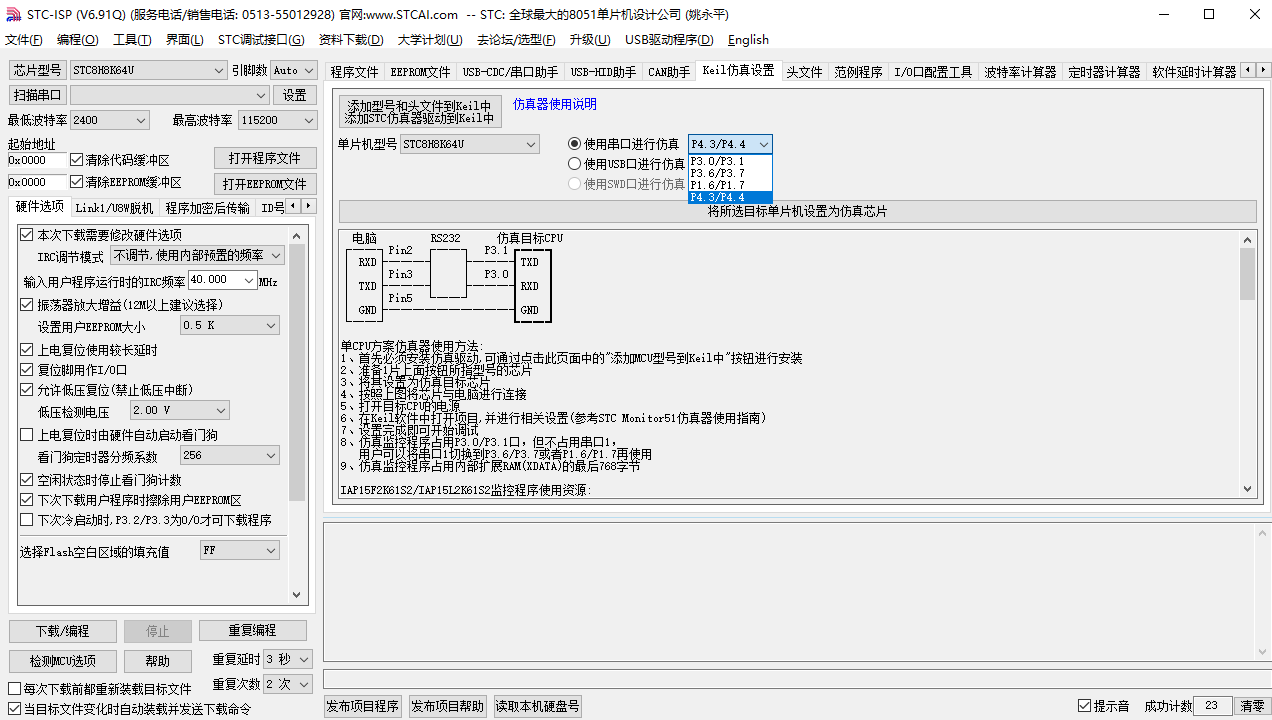Open 文件(F) menu
The height and width of the screenshot is (720, 1272).
click(24, 40)
